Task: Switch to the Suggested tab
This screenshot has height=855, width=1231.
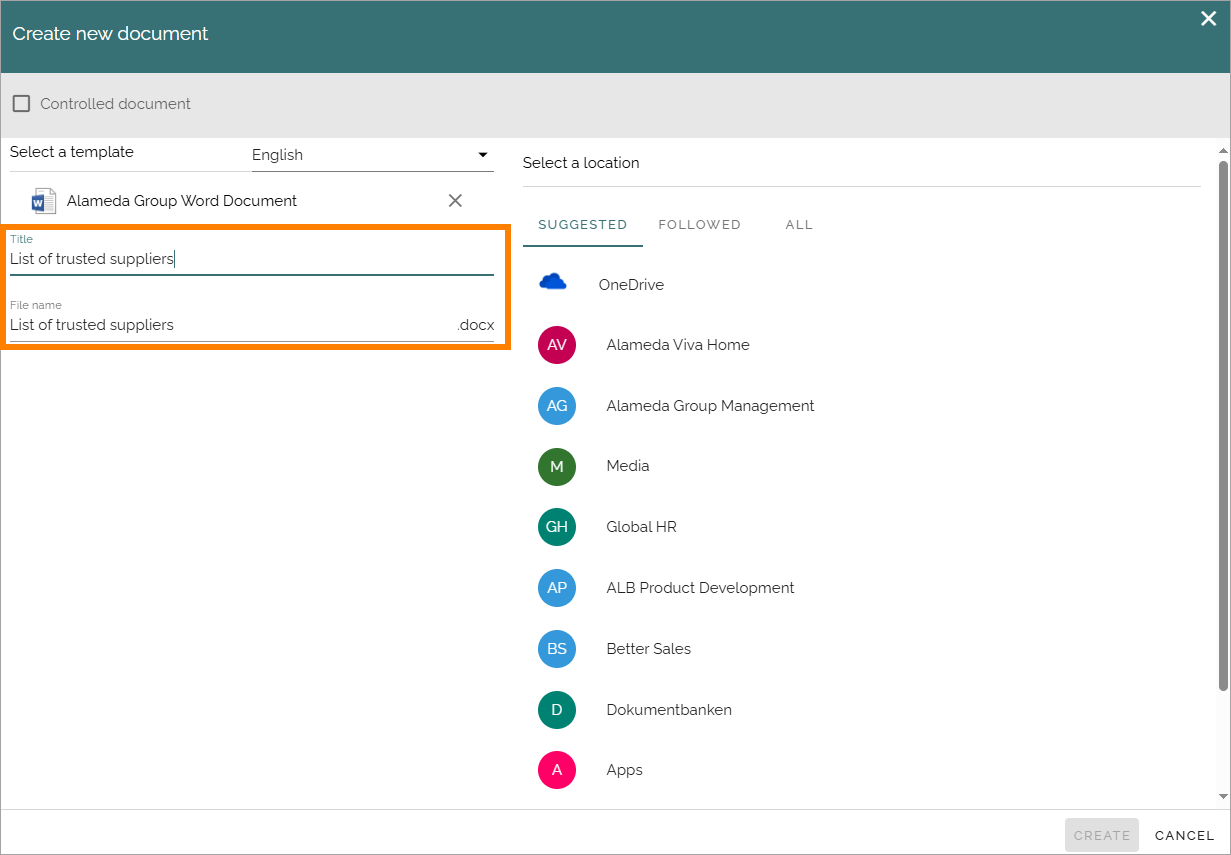Action: tap(583, 225)
